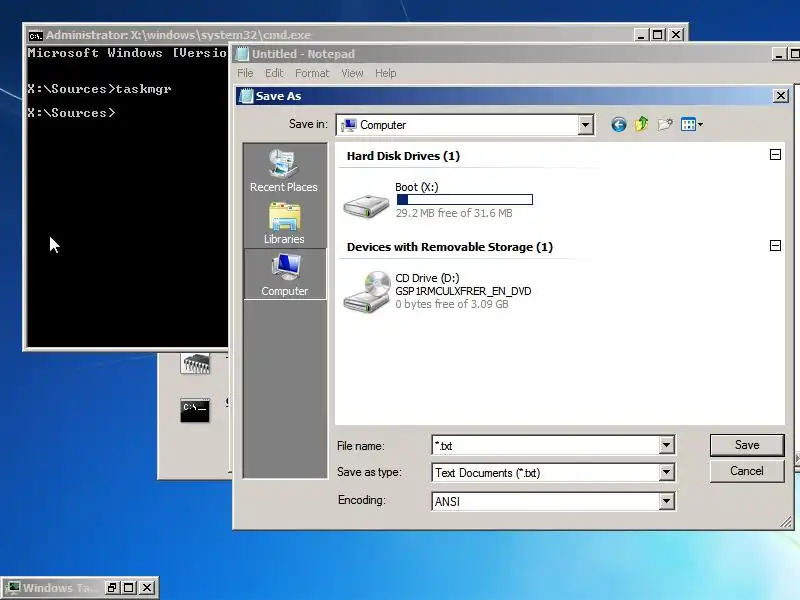The height and width of the screenshot is (600, 800).
Task: Open Libraries from the places bar
Action: click(x=284, y=223)
